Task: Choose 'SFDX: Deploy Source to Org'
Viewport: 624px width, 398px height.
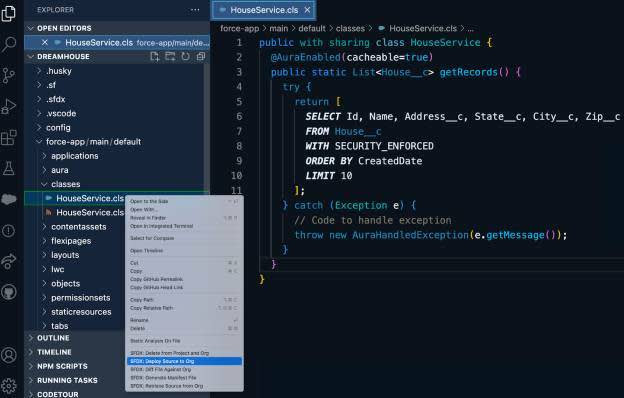Action: pos(184,361)
